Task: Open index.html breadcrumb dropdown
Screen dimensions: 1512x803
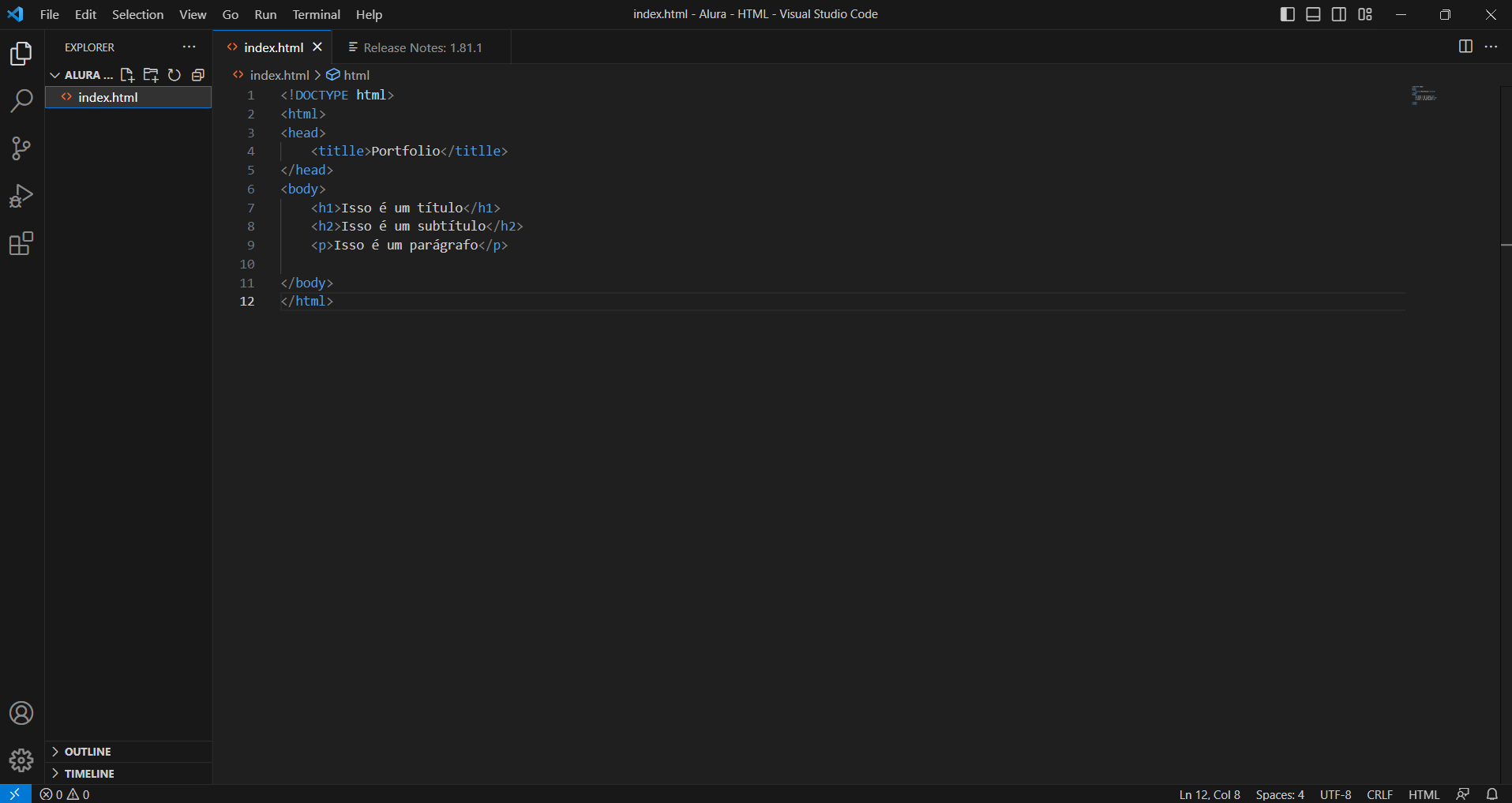Action: tap(271, 75)
